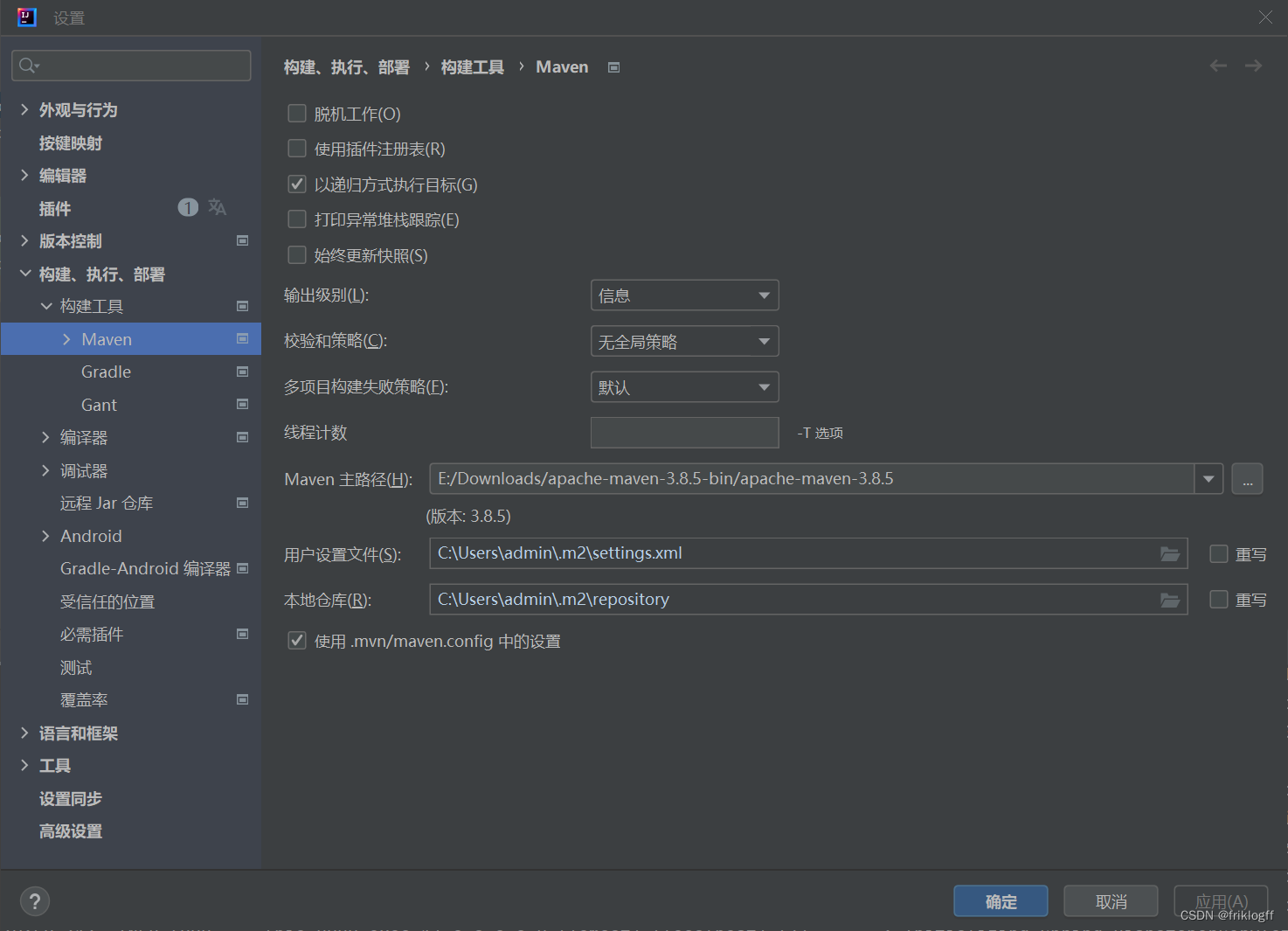Screen dimensions: 1288x931
Task: Close the 设置 dialog window
Action: (1265, 17)
